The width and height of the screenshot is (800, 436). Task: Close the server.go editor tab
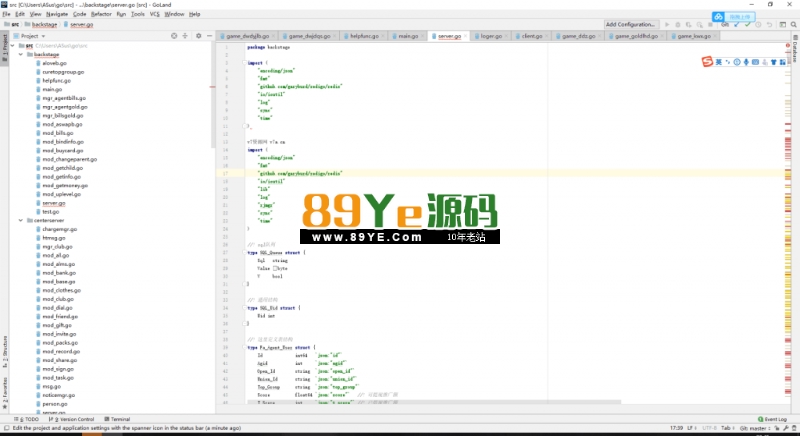click(465, 36)
